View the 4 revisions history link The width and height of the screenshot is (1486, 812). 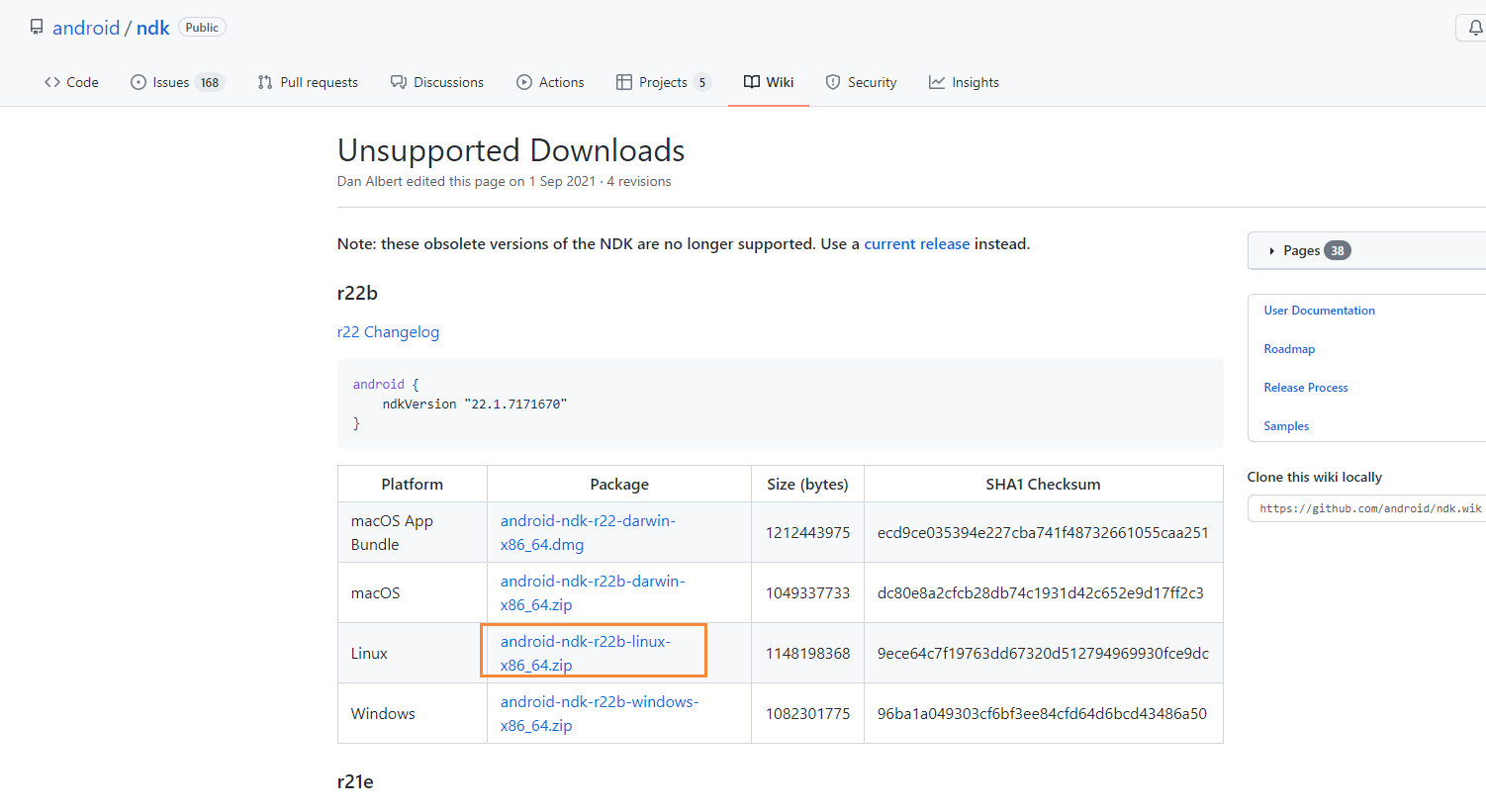[x=639, y=181]
